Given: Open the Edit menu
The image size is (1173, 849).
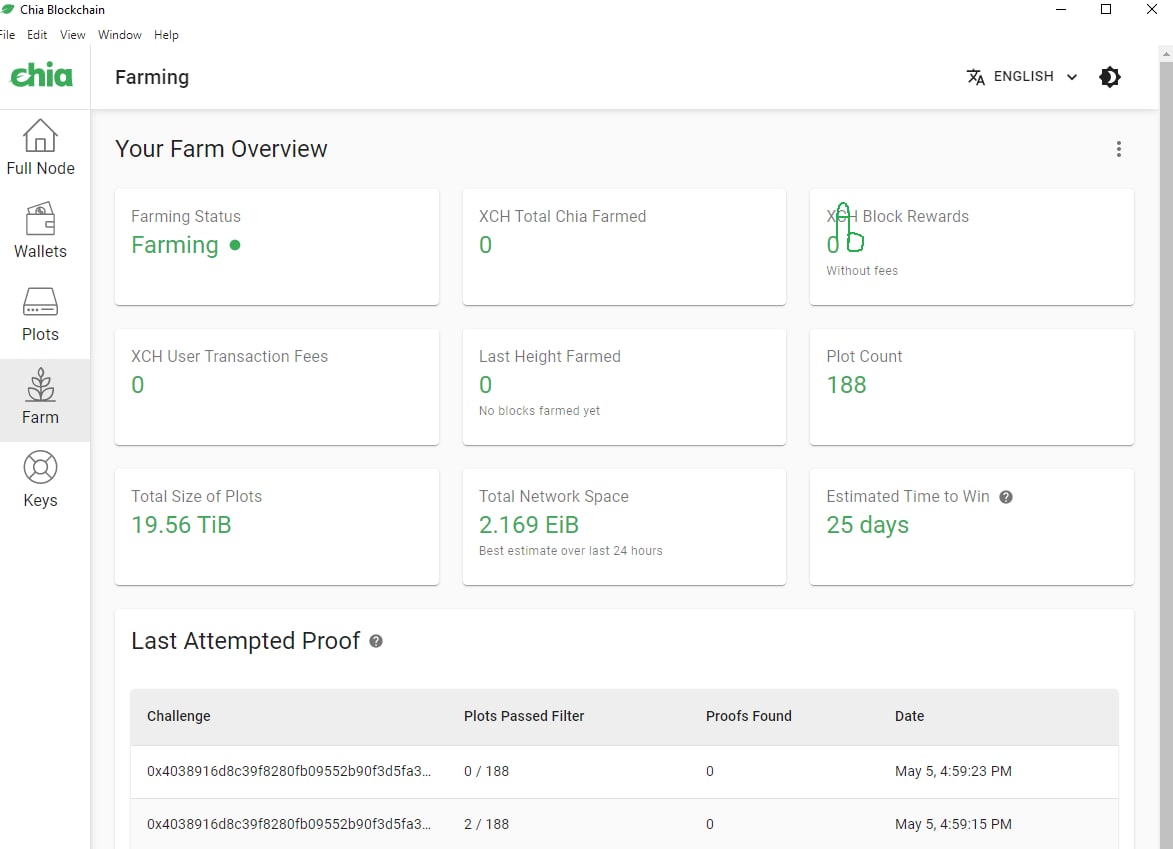Looking at the screenshot, I should 37,34.
